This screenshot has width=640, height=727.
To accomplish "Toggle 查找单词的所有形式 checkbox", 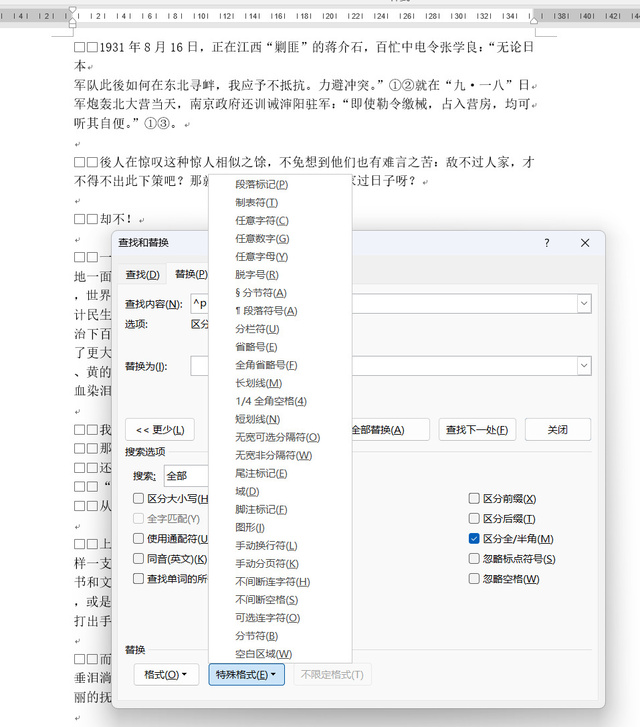I will (138, 579).
